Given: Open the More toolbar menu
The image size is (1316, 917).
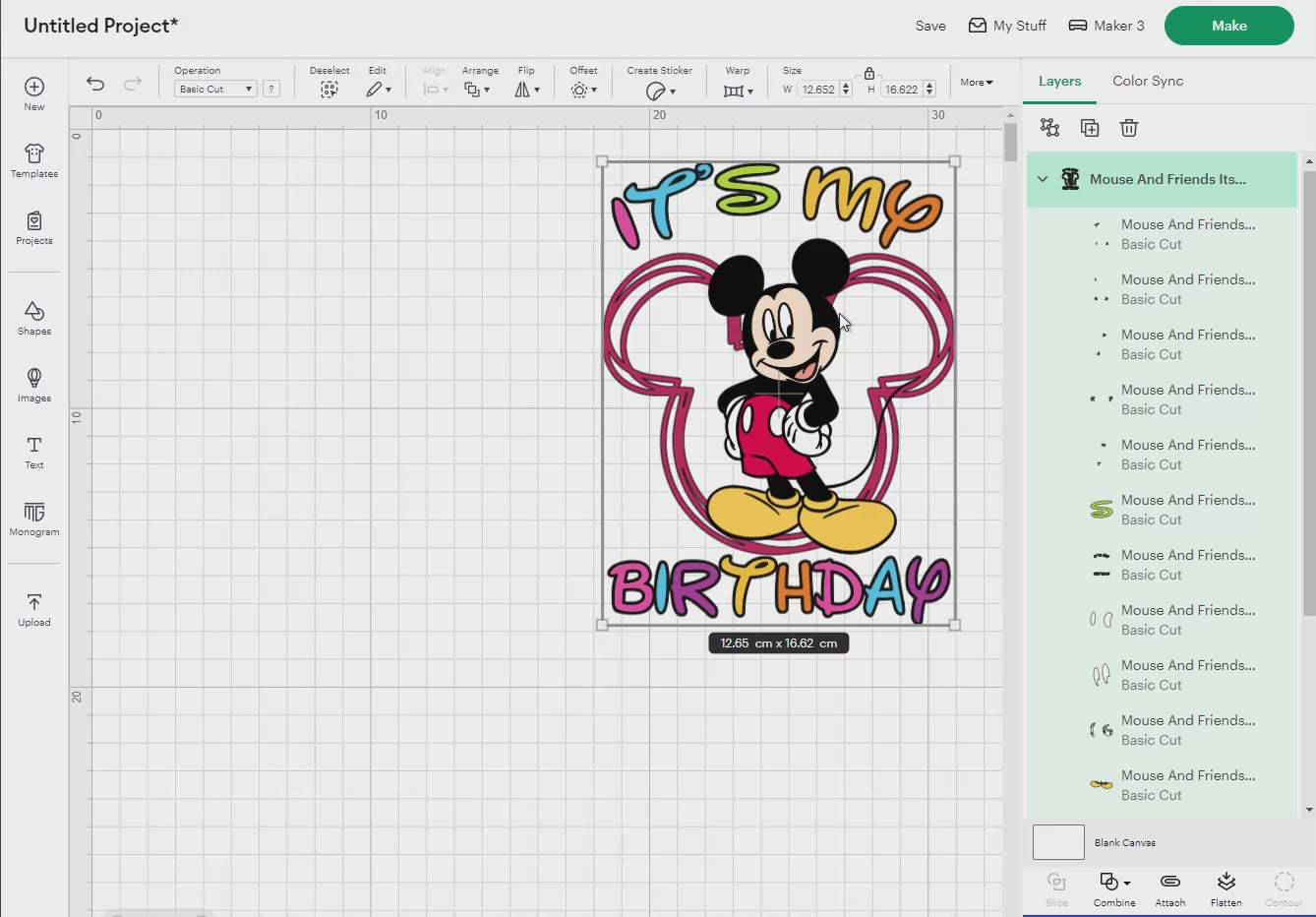Looking at the screenshot, I should pos(977,83).
